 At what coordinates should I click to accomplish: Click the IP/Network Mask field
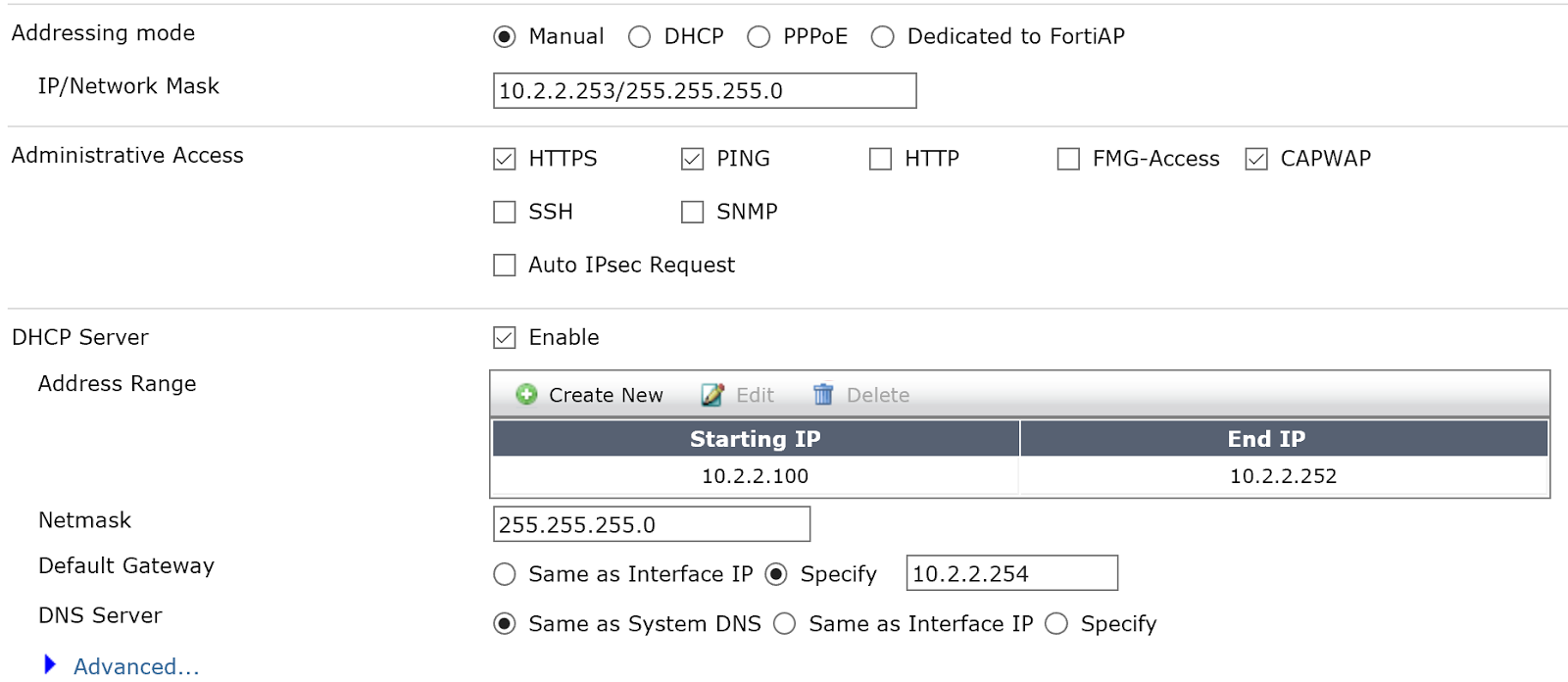point(704,91)
